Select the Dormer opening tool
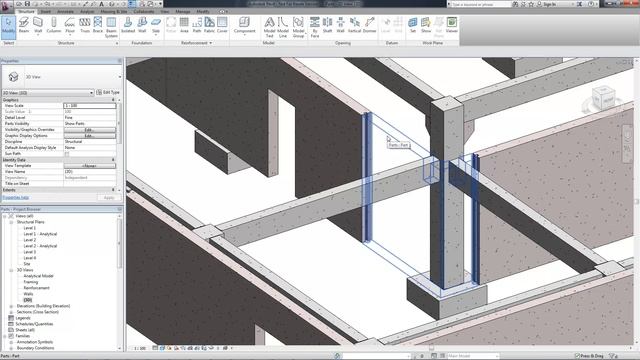Screen dimensions: 640x360 pos(369,25)
